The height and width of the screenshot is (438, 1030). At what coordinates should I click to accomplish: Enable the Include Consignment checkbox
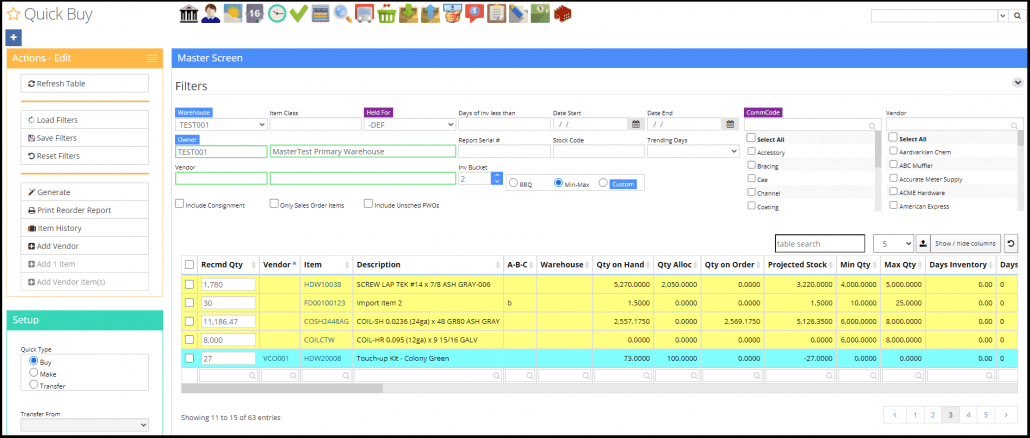coord(180,204)
